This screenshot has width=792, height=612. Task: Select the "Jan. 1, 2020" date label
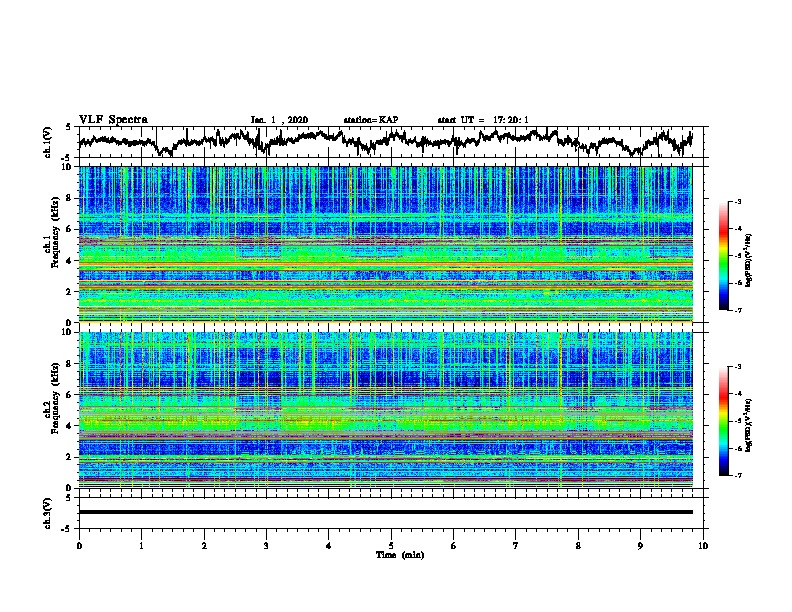(279, 120)
